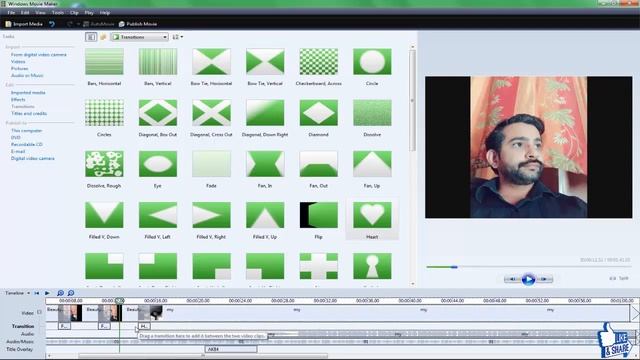The height and width of the screenshot is (360, 640).
Task: Choose the Bow Tie, Horizontal transition
Action: [211, 62]
